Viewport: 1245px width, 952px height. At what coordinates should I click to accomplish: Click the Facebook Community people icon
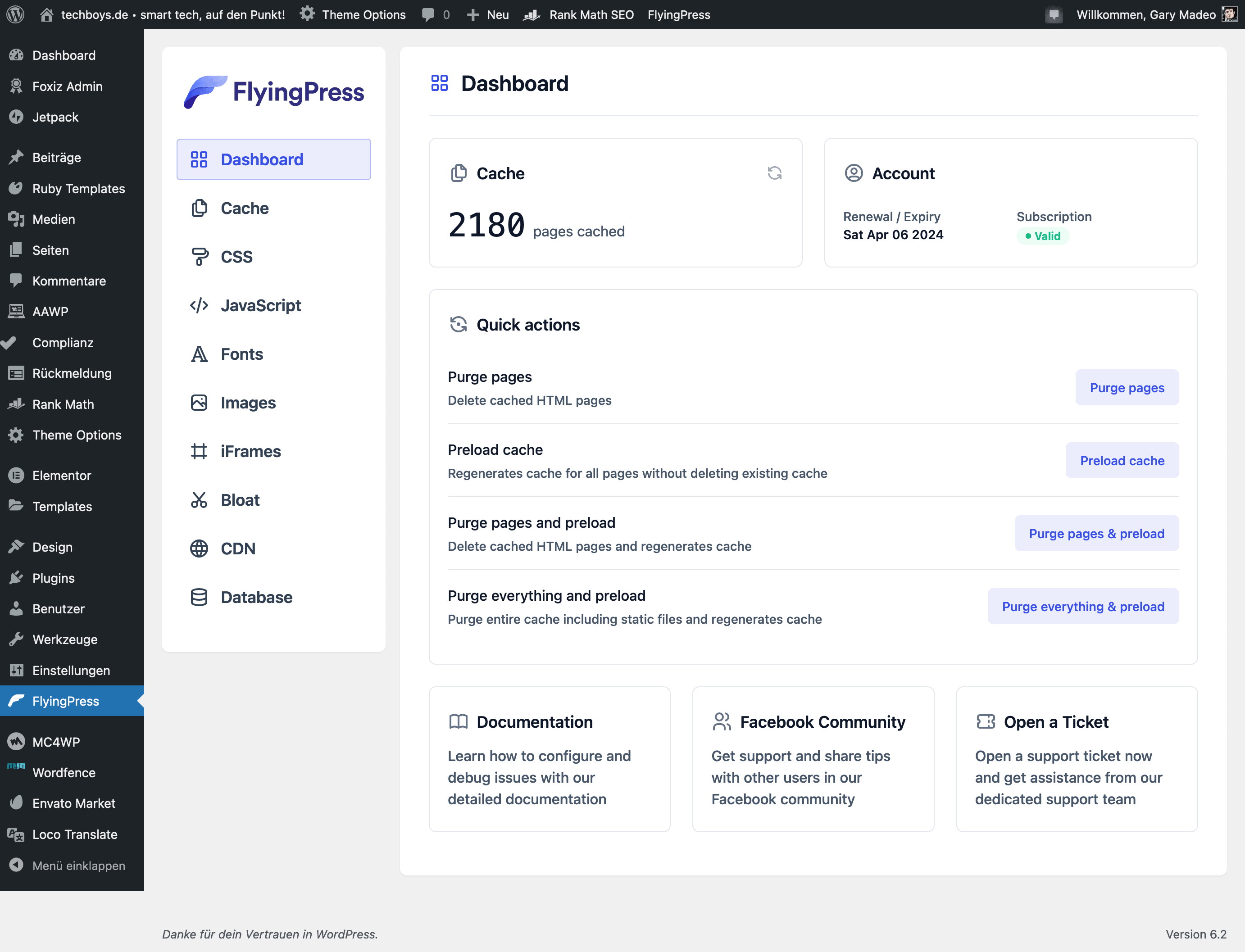pyautogui.click(x=722, y=722)
